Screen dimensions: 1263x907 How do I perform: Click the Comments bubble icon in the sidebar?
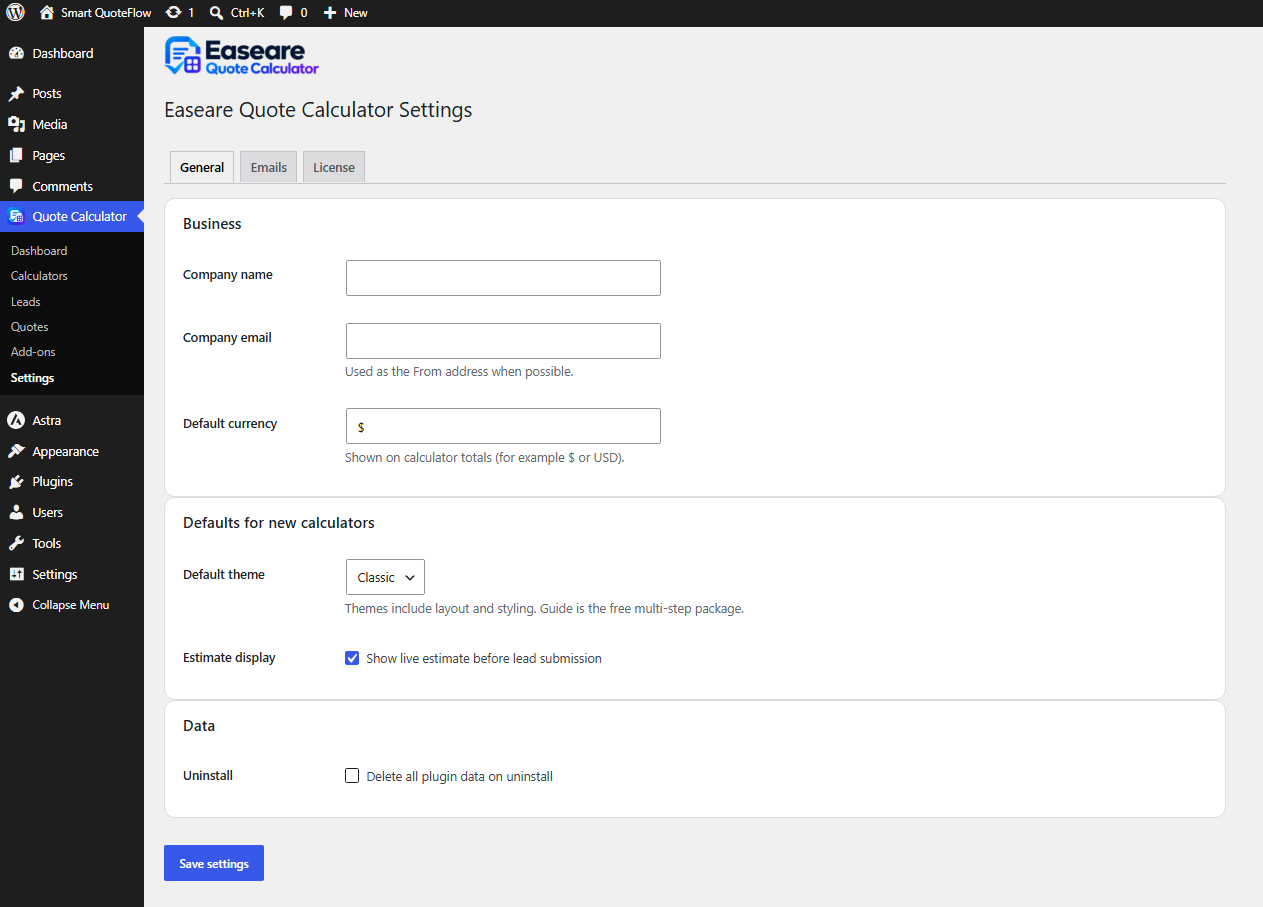16,186
